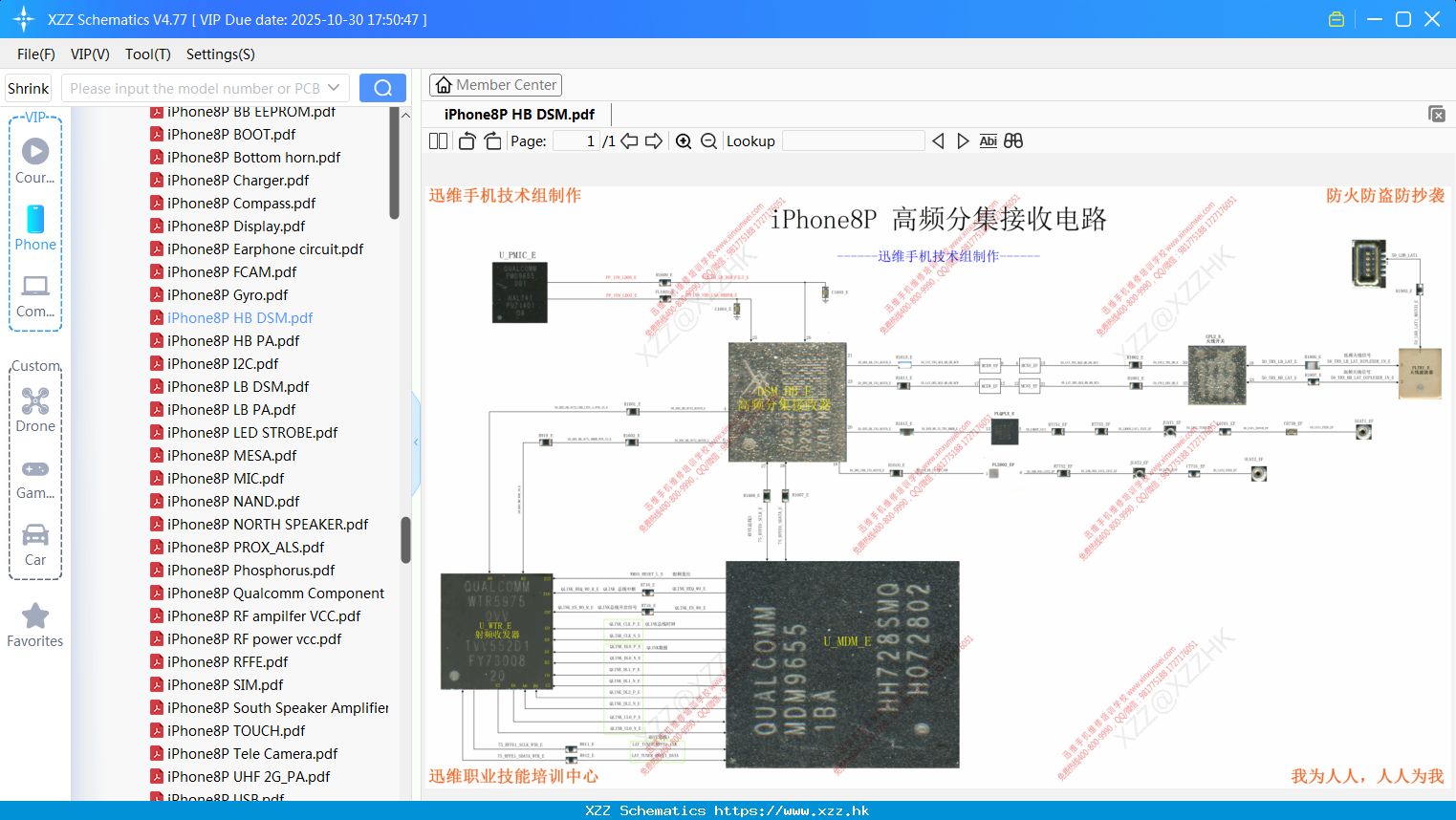Open iPhone8P SIM.pdf
Viewport: 1456px width, 820px height.
225,685
